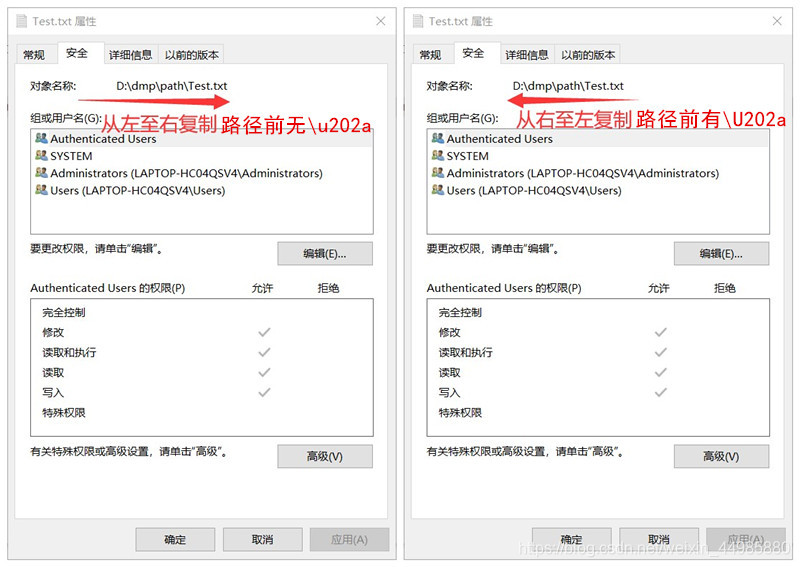This screenshot has width=800, height=567.
Task: Select Administrators (LAPTOP-HC04QSV4\Administrators) in left dialog
Action: [202, 174]
